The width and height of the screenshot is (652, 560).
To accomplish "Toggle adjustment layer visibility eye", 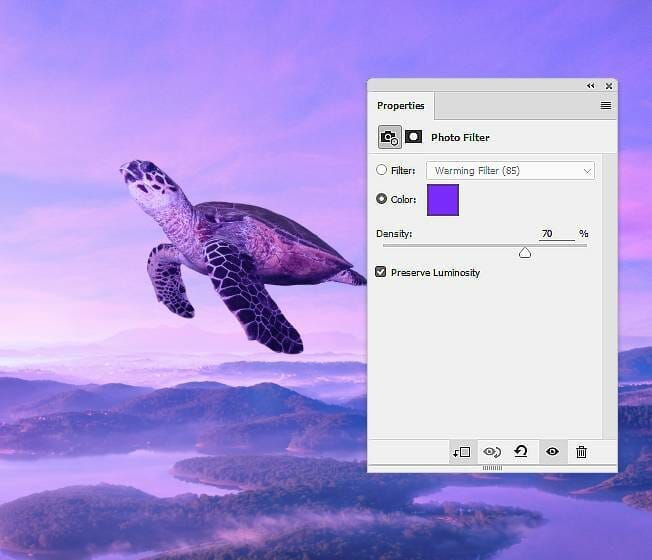I will [551, 452].
